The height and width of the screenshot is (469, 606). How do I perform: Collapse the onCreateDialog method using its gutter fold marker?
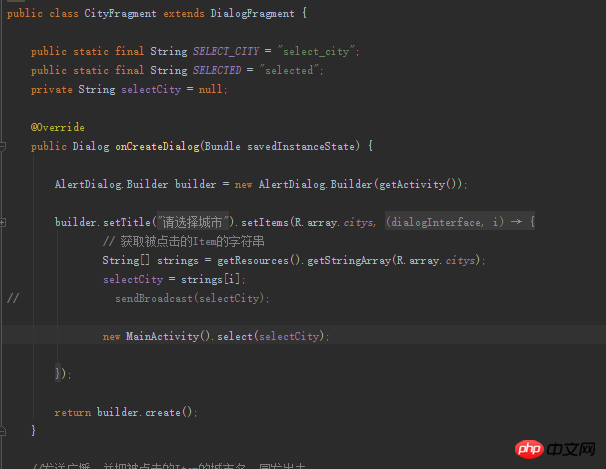pyautogui.click(x=2, y=146)
